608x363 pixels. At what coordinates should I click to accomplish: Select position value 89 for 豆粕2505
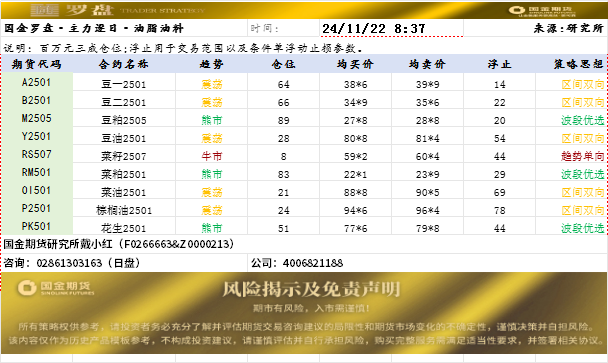pyautogui.click(x=283, y=120)
